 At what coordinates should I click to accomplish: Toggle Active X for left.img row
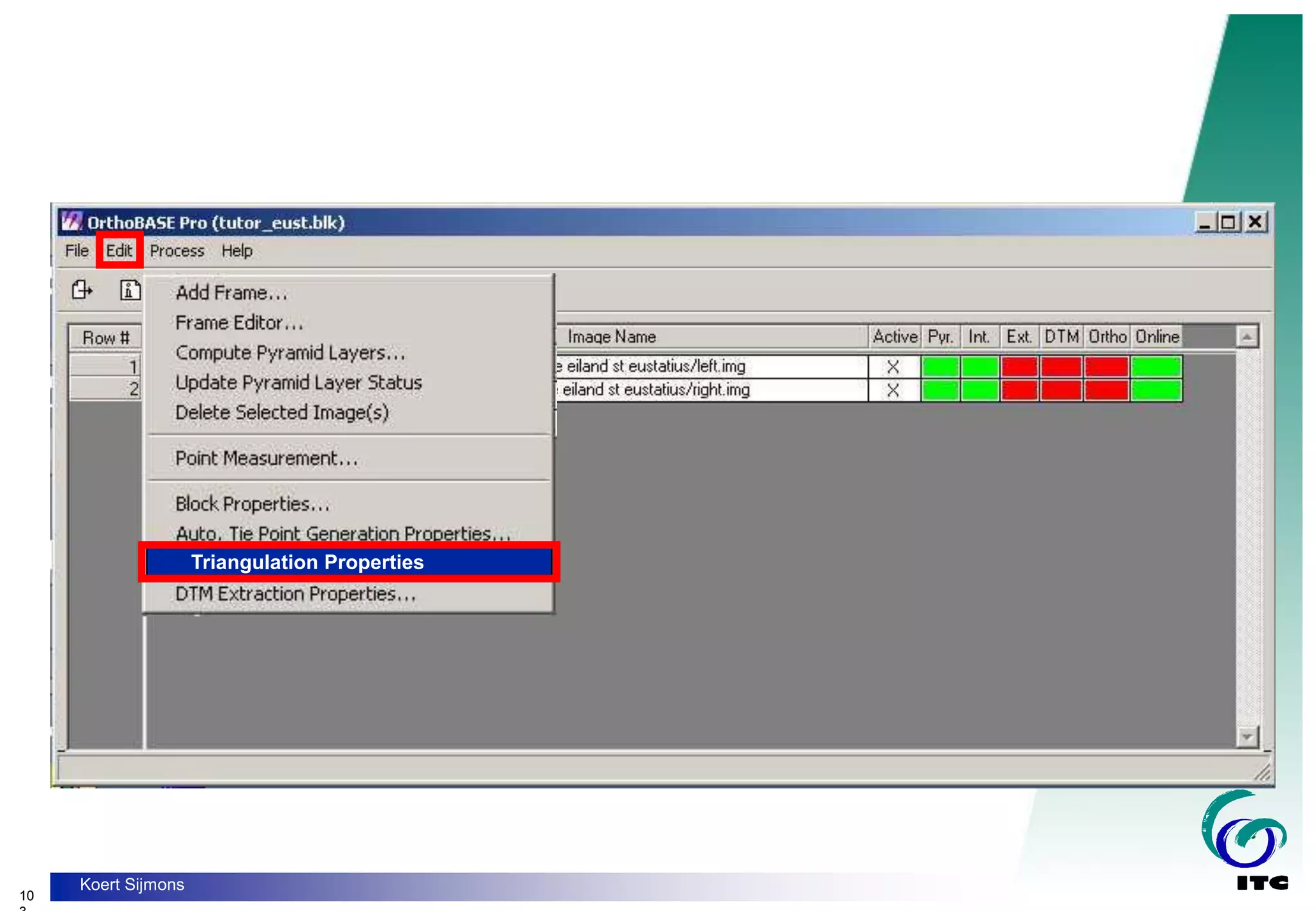pos(893,367)
